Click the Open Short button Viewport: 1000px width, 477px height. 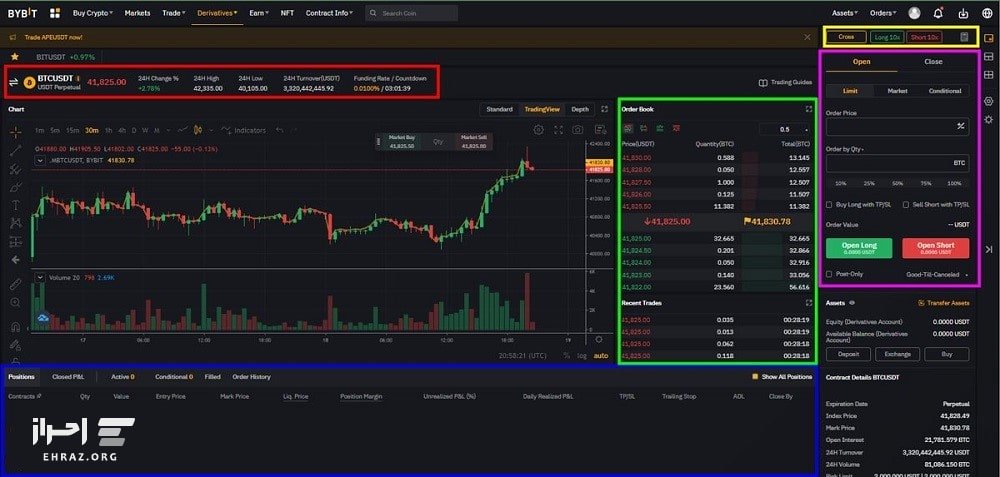[936, 248]
